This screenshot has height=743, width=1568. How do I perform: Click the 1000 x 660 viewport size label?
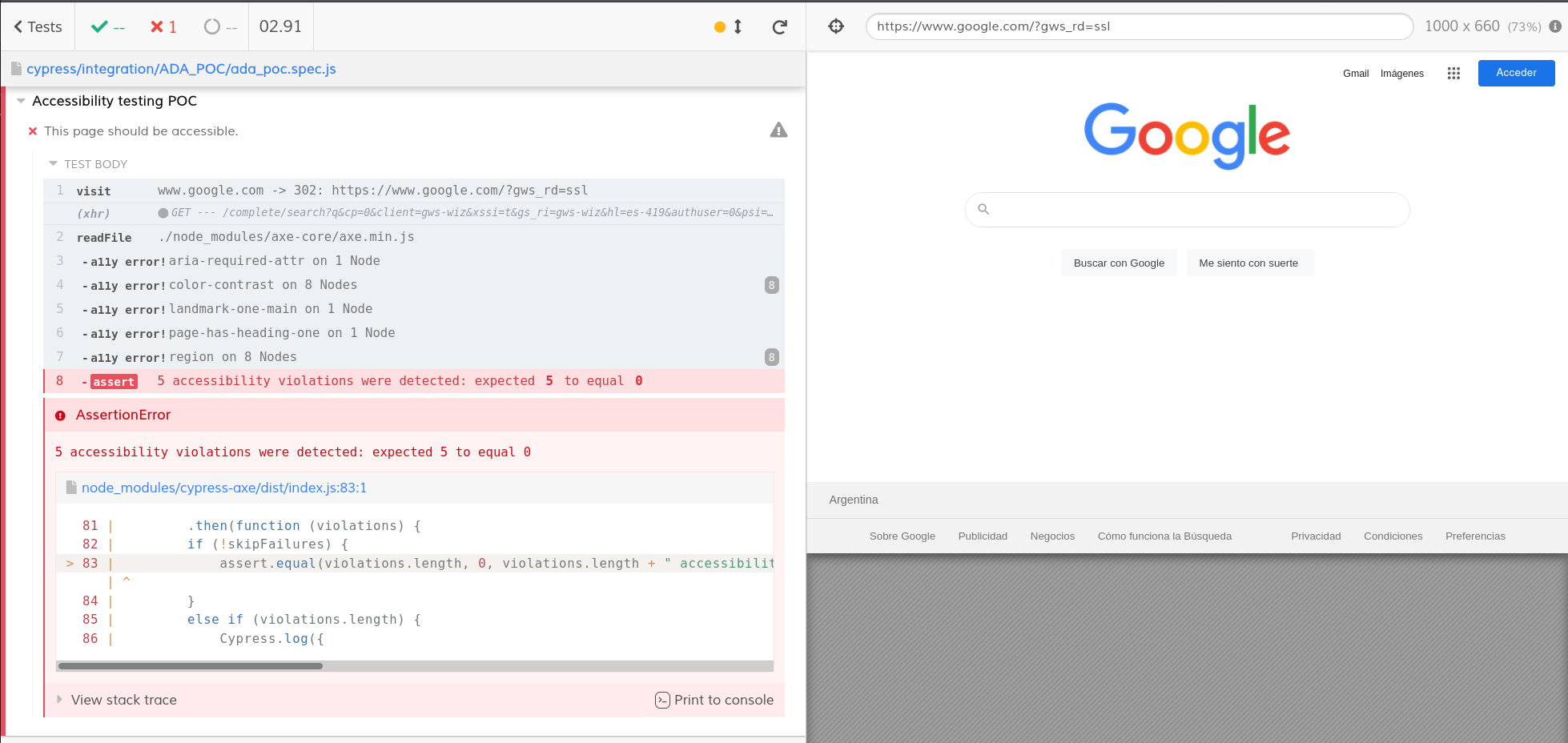(1461, 26)
